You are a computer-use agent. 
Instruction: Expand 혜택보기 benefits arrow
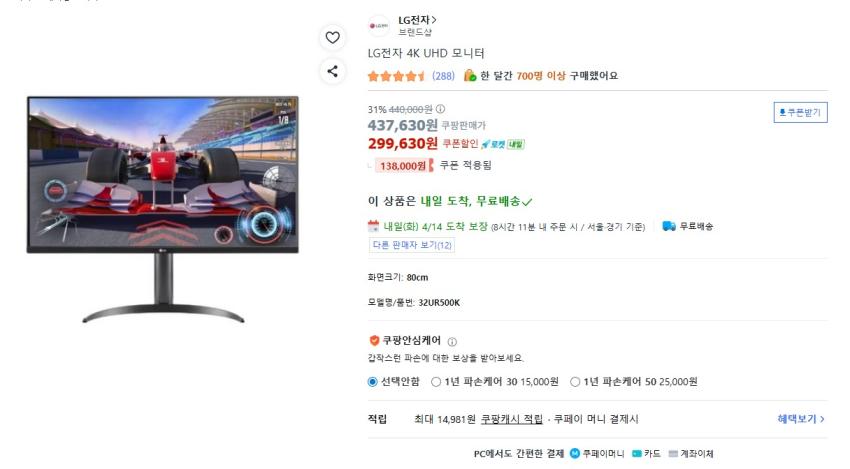click(x=801, y=419)
